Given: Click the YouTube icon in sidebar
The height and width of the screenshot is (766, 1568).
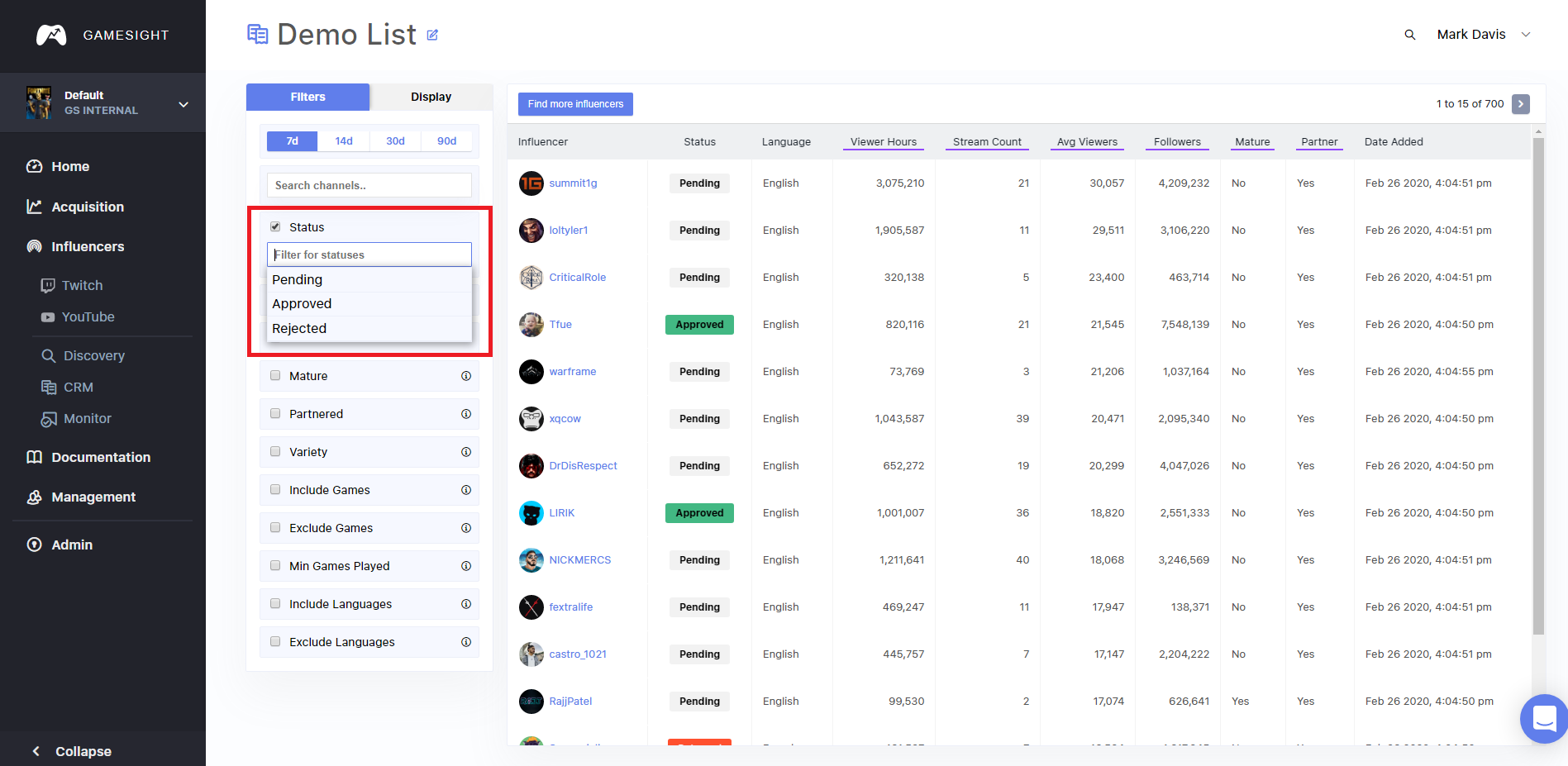Looking at the screenshot, I should pos(48,316).
